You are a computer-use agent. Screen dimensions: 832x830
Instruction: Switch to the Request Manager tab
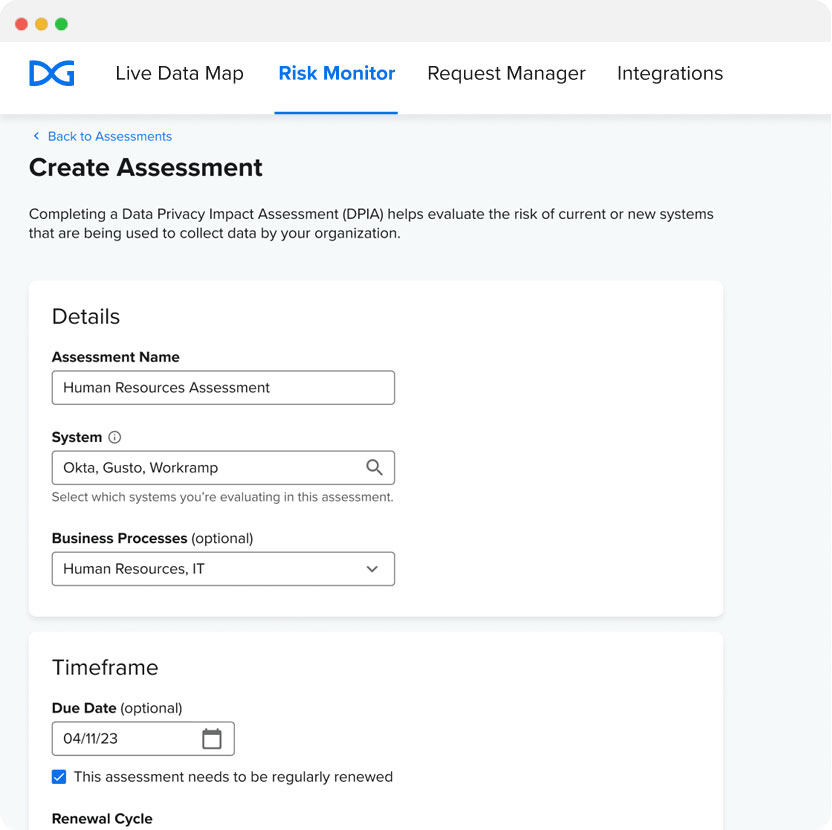click(506, 73)
